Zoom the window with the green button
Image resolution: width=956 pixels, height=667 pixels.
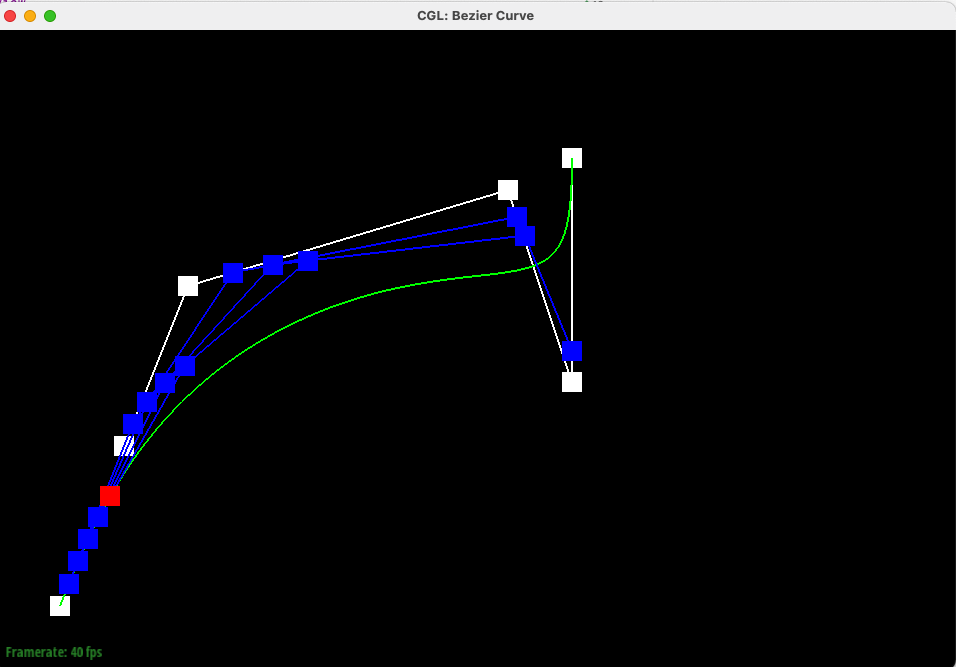pos(50,16)
